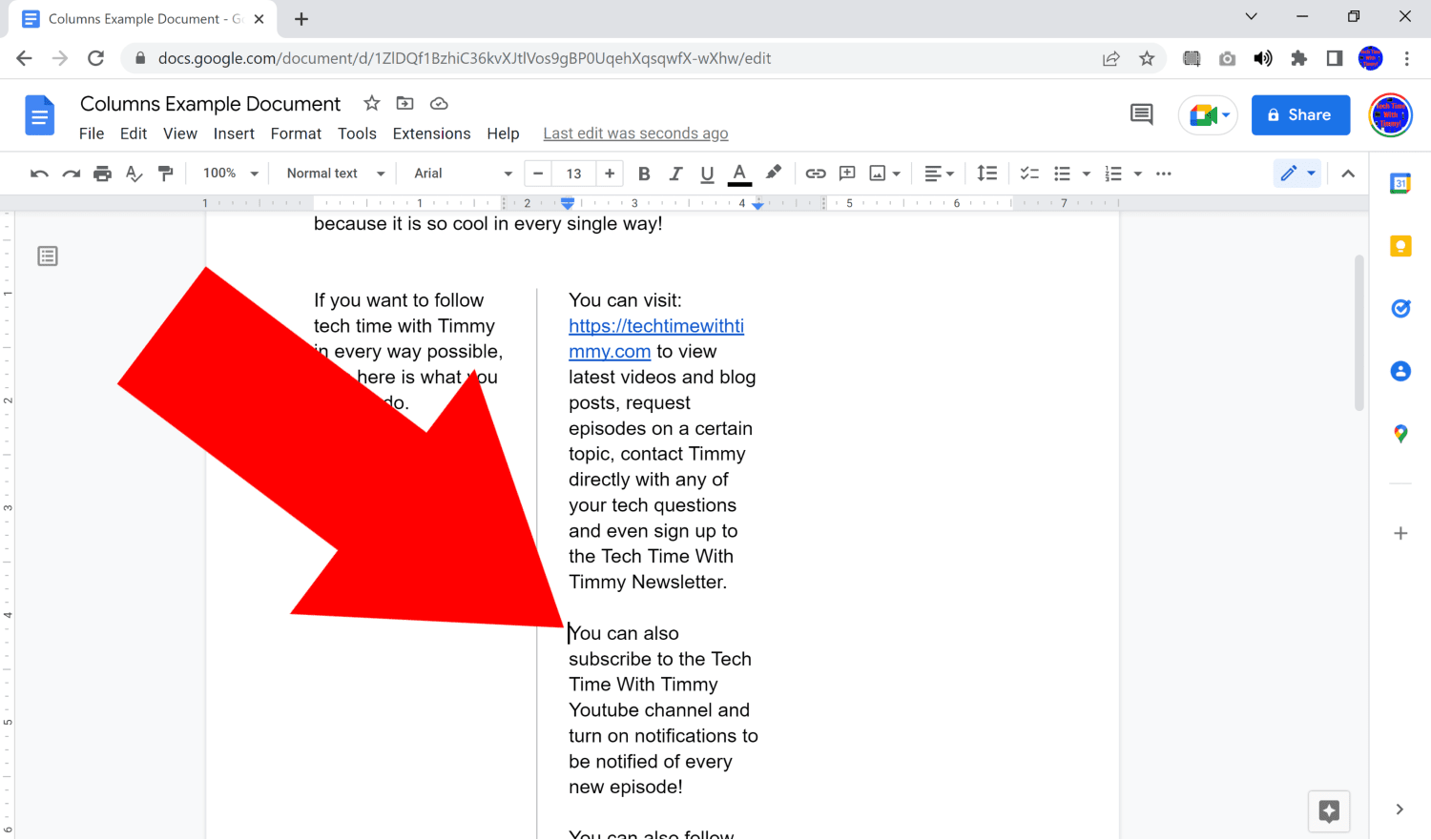Image resolution: width=1431 pixels, height=840 pixels.
Task: Insert an image into the document
Action: [879, 173]
